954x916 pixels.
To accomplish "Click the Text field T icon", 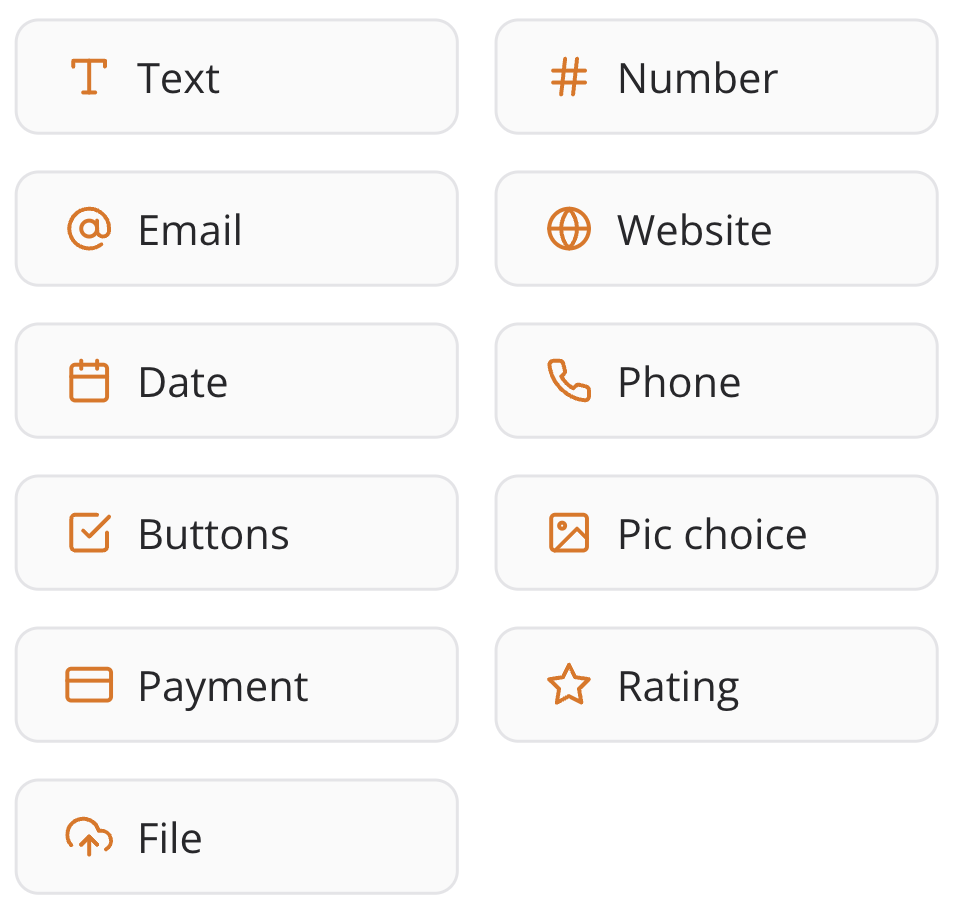I will point(89,77).
